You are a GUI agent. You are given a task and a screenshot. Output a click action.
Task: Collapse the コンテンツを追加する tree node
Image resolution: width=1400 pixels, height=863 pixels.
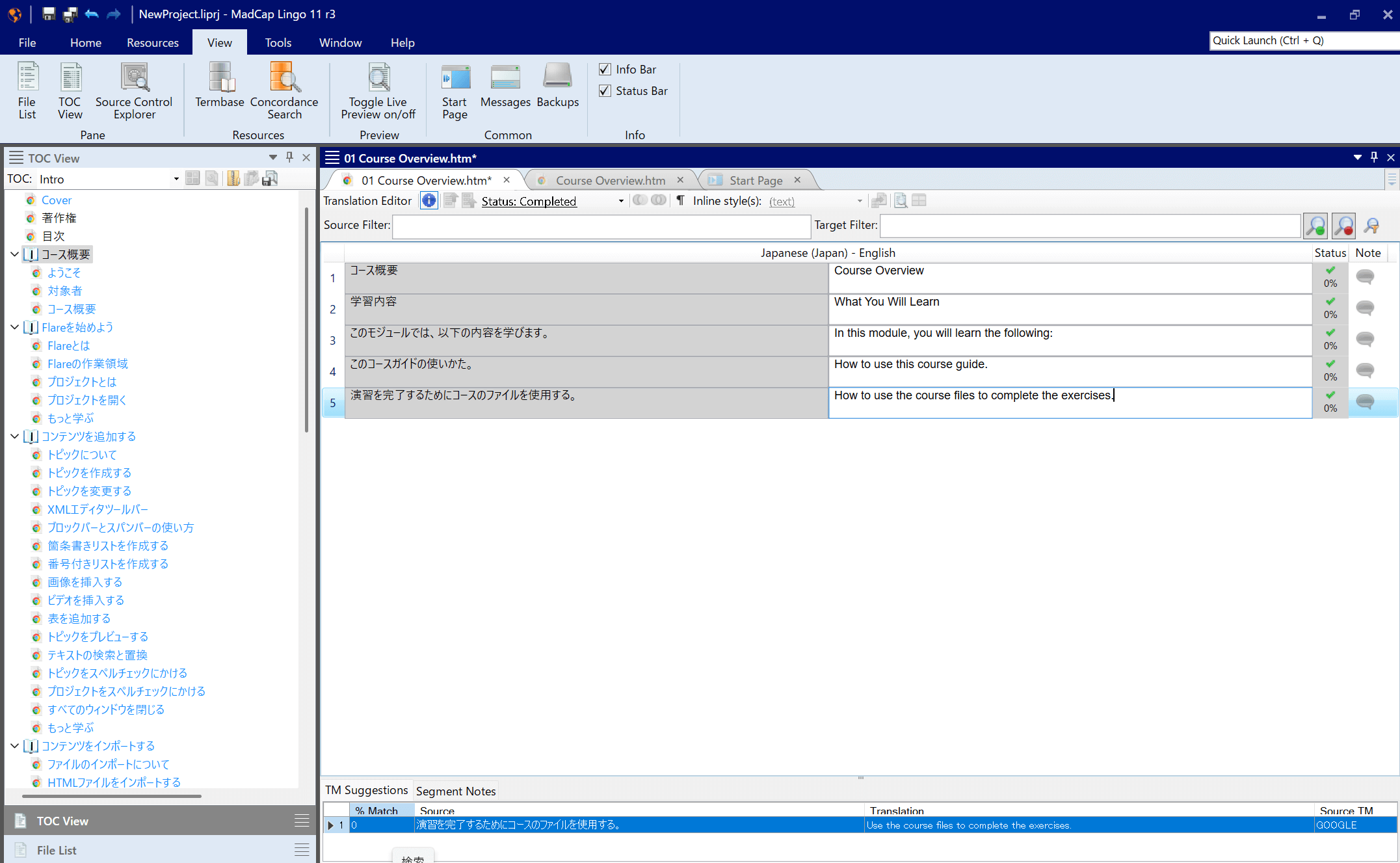click(x=14, y=436)
